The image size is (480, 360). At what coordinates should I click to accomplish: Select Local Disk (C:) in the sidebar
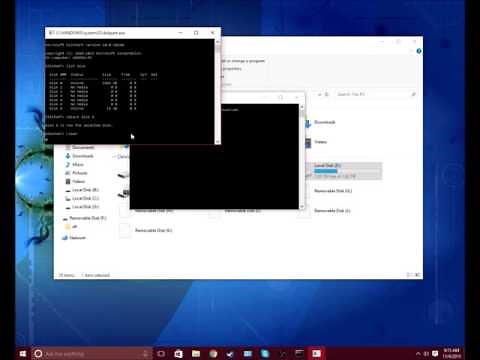pos(82,198)
